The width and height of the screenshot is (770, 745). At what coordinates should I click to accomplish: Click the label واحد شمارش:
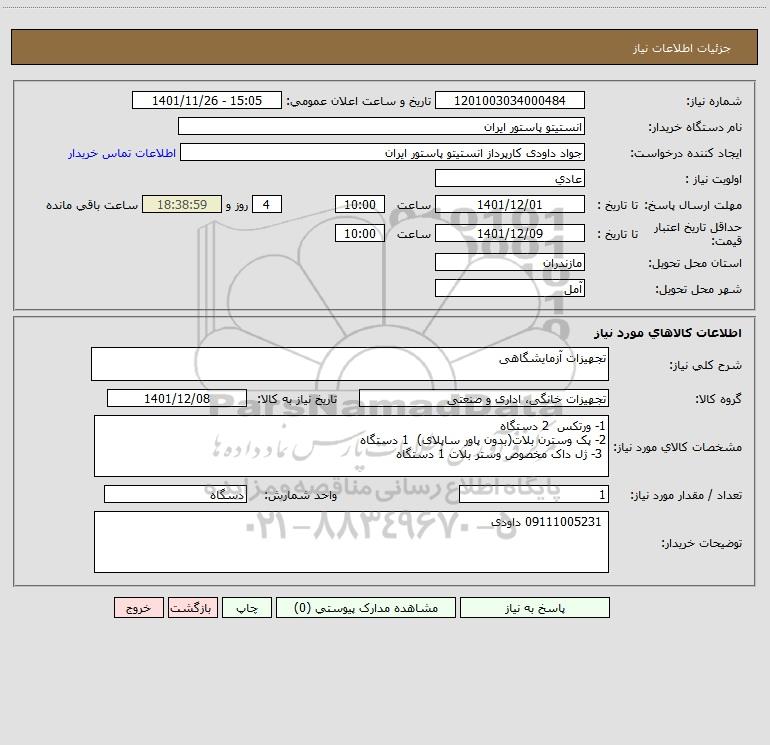(x=301, y=496)
